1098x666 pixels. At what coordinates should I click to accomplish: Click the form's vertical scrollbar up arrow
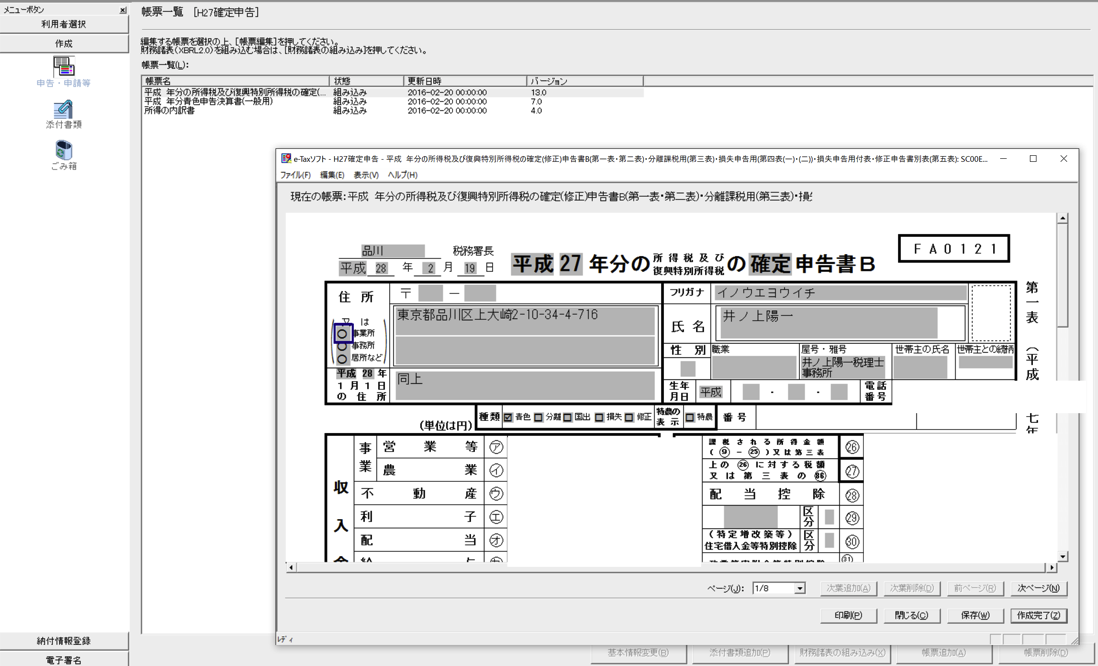click(1062, 218)
